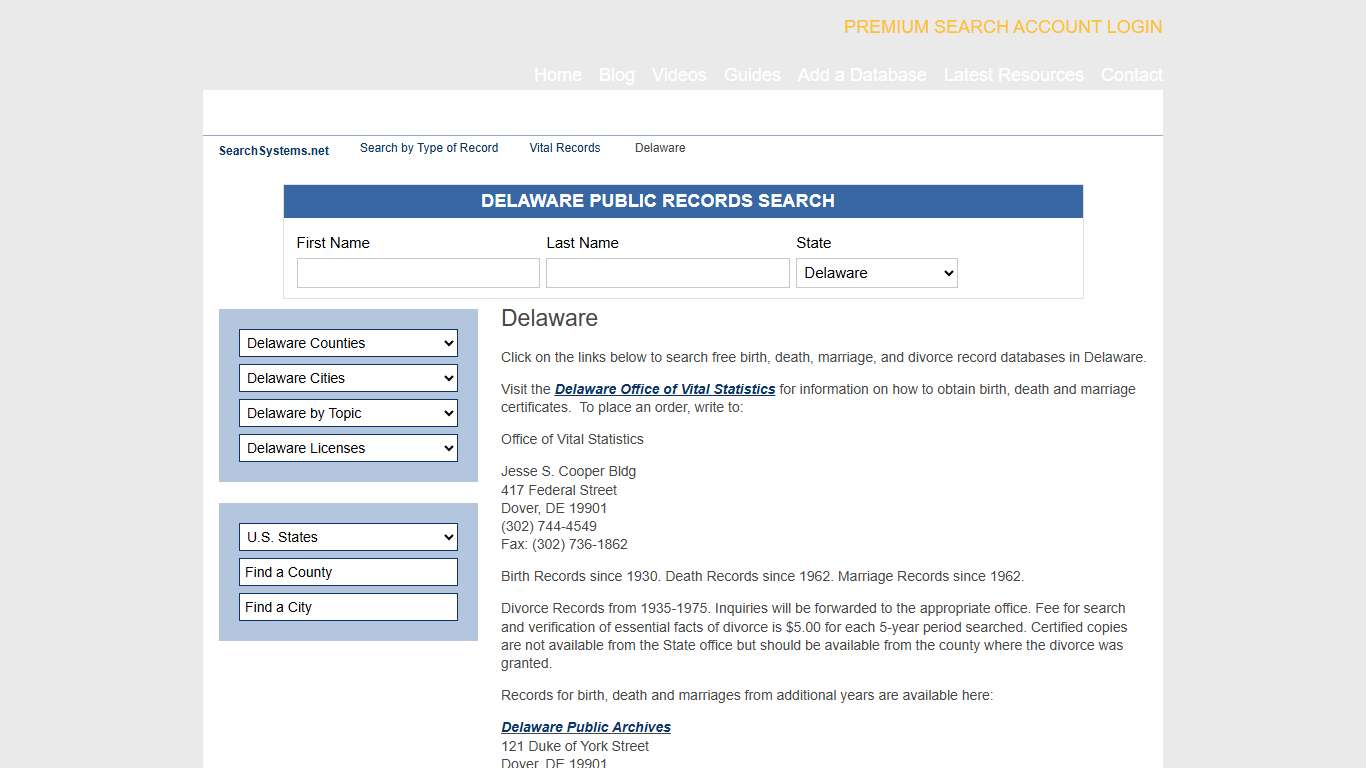
Task: Open the Blog section
Action: pos(616,75)
